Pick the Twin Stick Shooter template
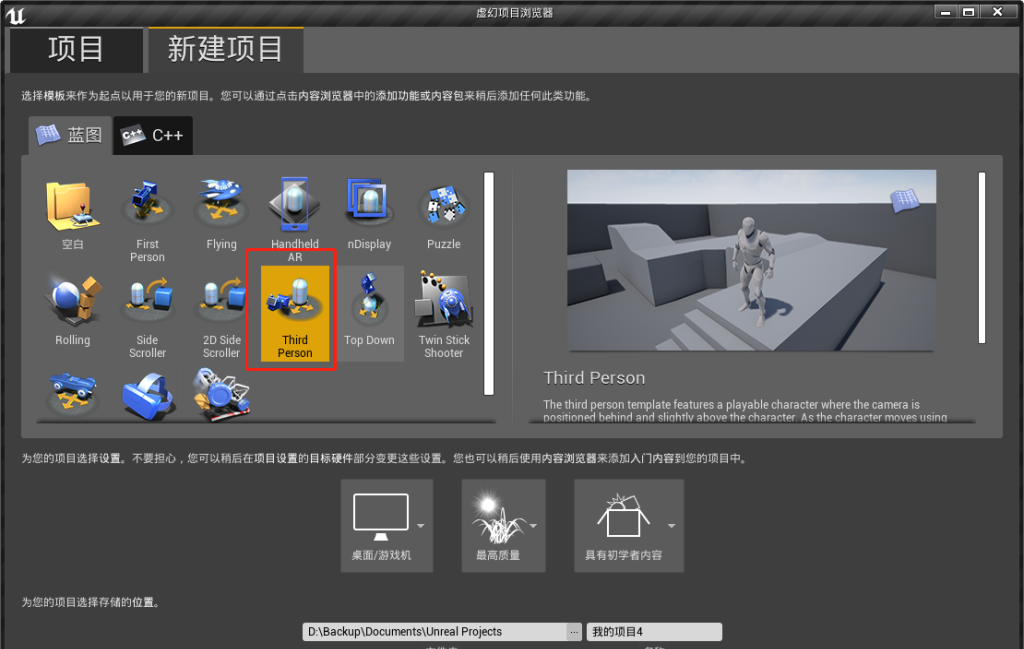 pyautogui.click(x=443, y=313)
